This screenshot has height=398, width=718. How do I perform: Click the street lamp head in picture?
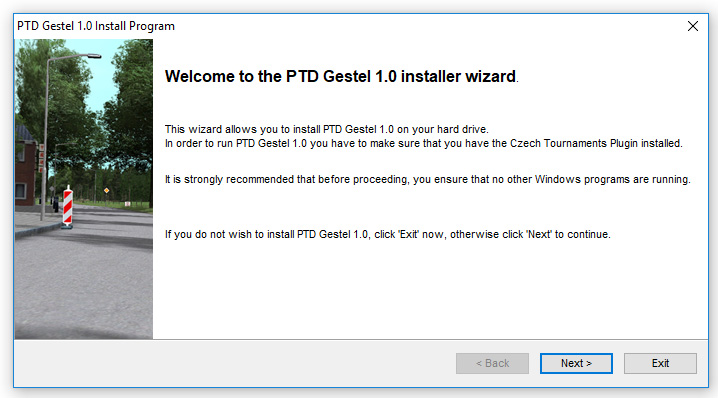coord(94,56)
